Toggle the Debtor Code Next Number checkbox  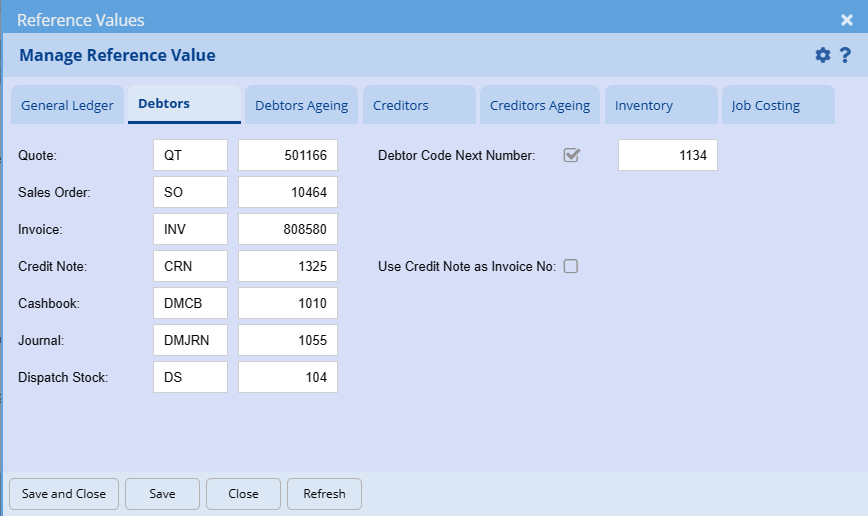(572, 155)
